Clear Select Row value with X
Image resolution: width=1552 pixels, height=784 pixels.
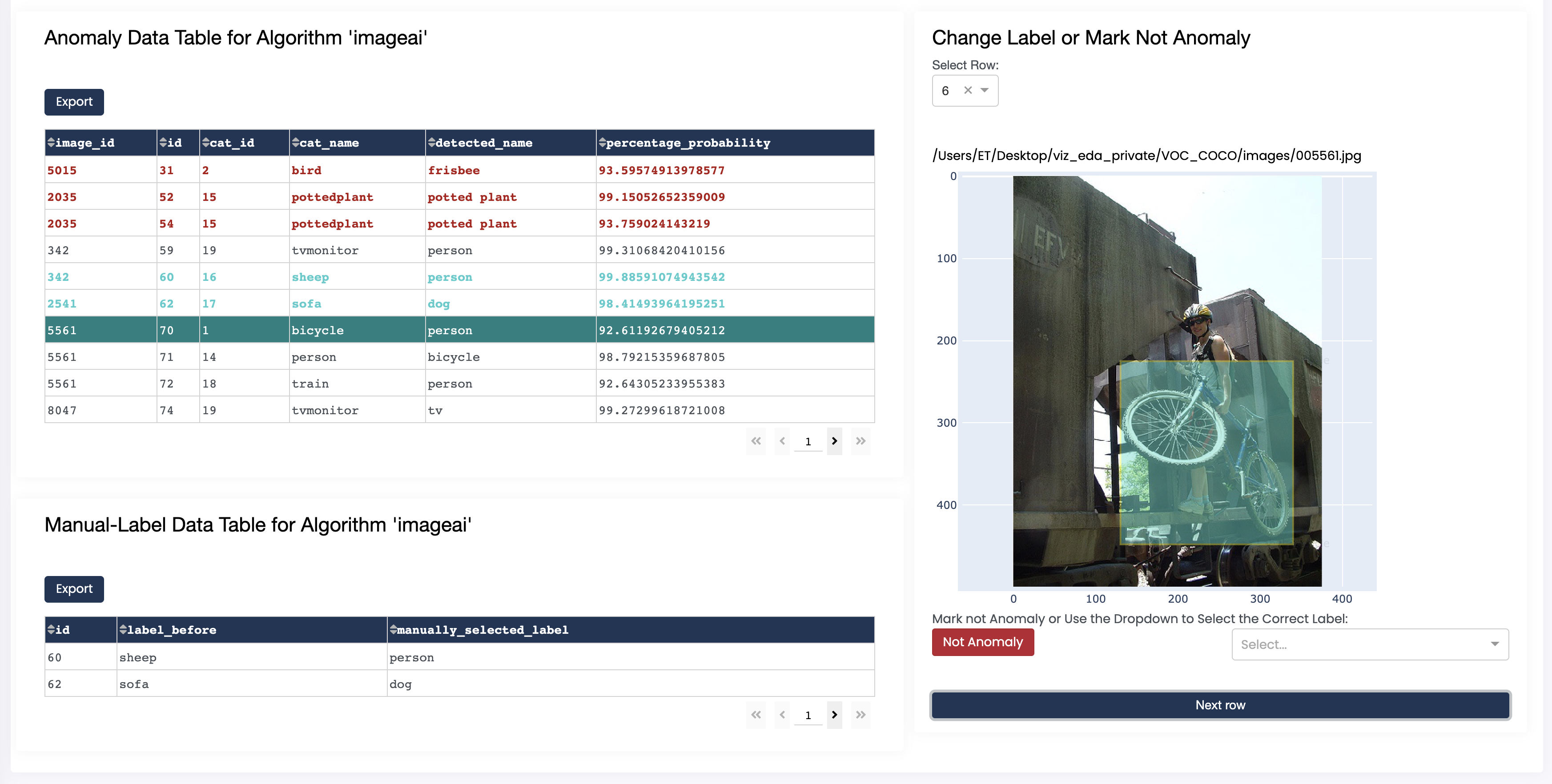click(x=968, y=90)
